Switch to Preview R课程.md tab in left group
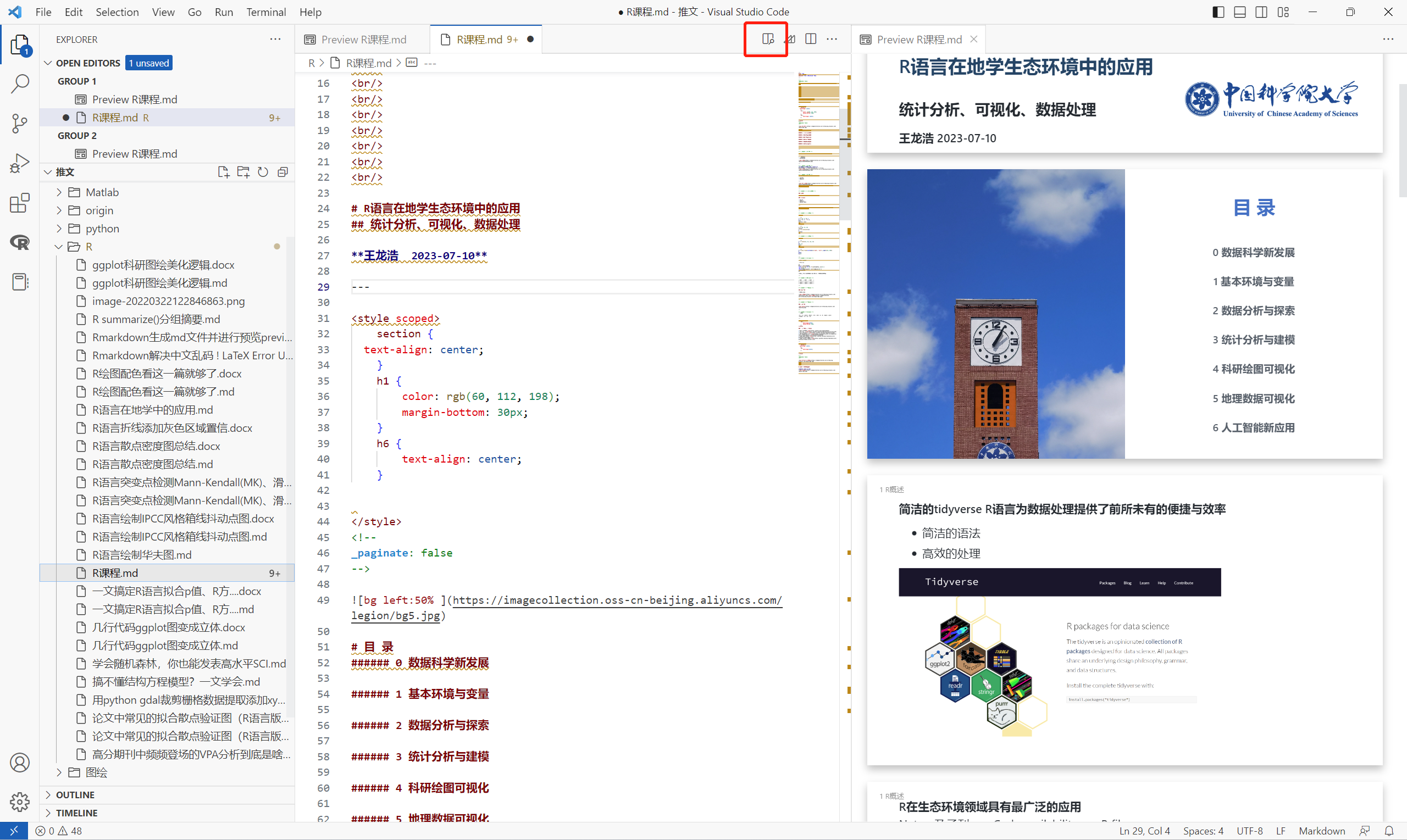The image size is (1407, 840). [362, 40]
